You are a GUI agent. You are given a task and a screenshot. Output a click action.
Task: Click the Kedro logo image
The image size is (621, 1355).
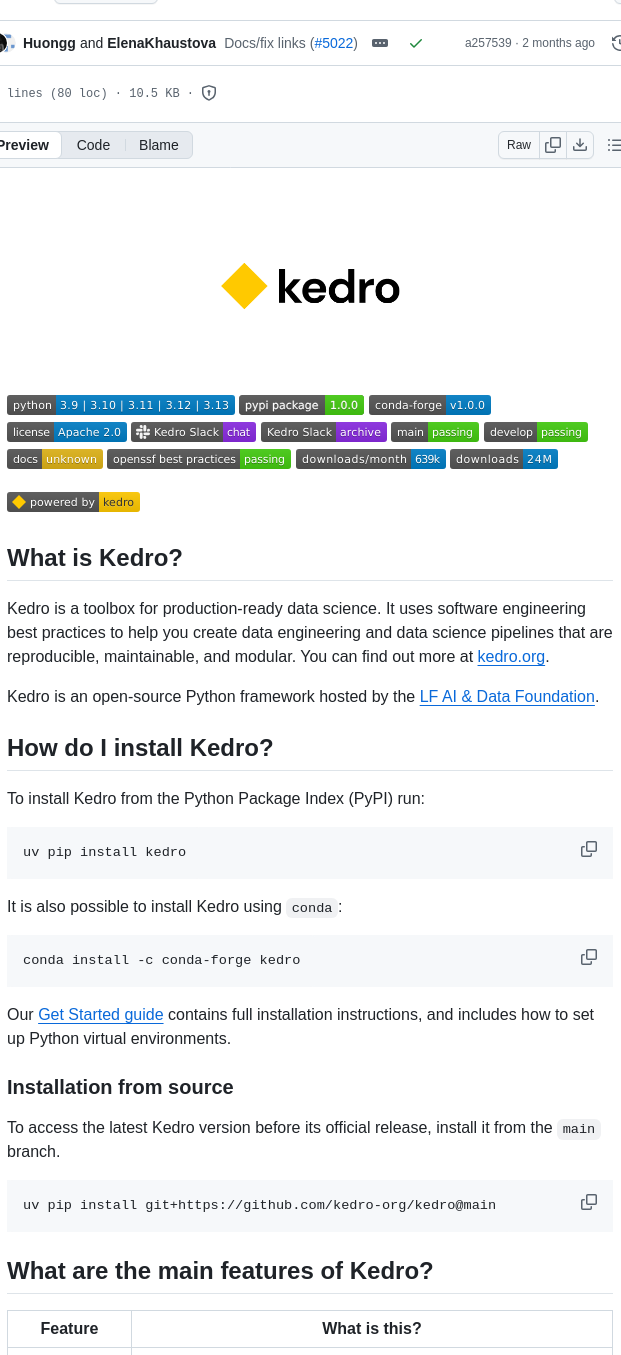310,286
